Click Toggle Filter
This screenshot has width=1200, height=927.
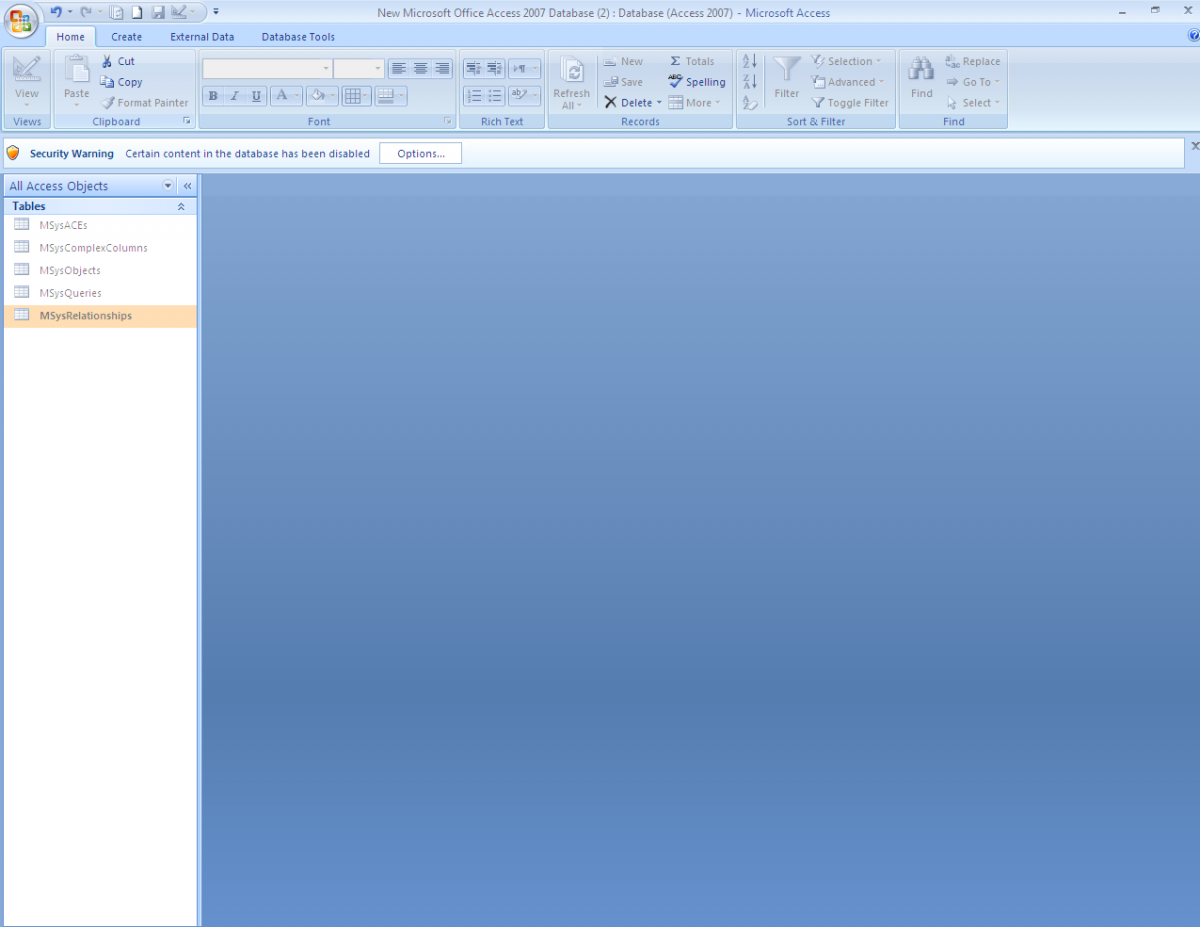coord(850,103)
